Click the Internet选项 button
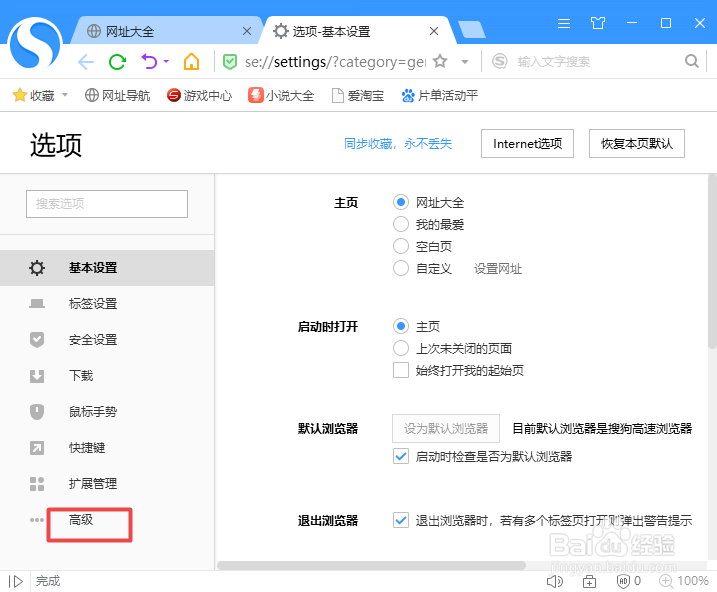The width and height of the screenshot is (717, 592). point(527,144)
